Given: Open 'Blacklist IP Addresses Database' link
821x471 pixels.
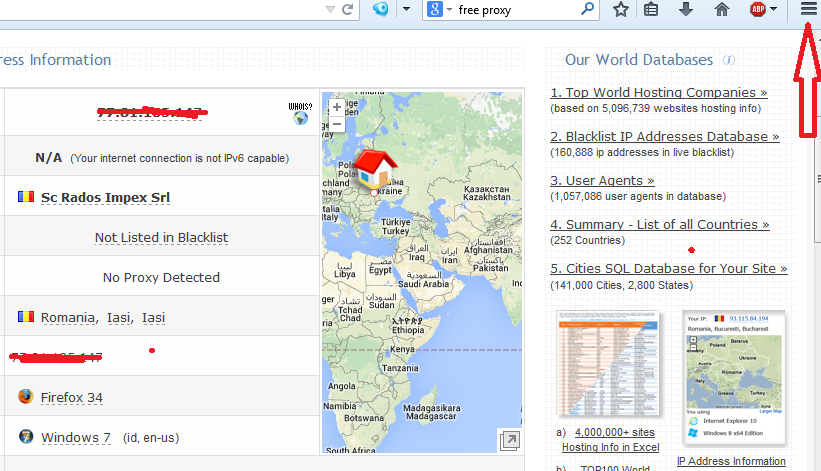Looking at the screenshot, I should [664, 137].
